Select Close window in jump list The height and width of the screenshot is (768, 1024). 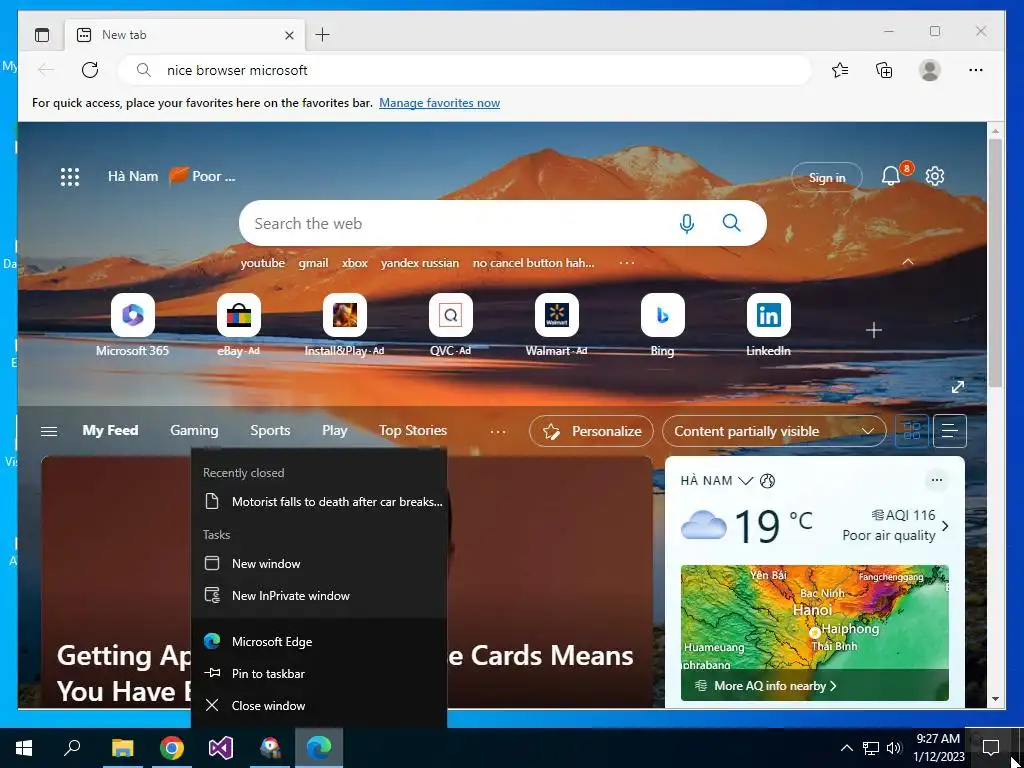tap(319, 705)
